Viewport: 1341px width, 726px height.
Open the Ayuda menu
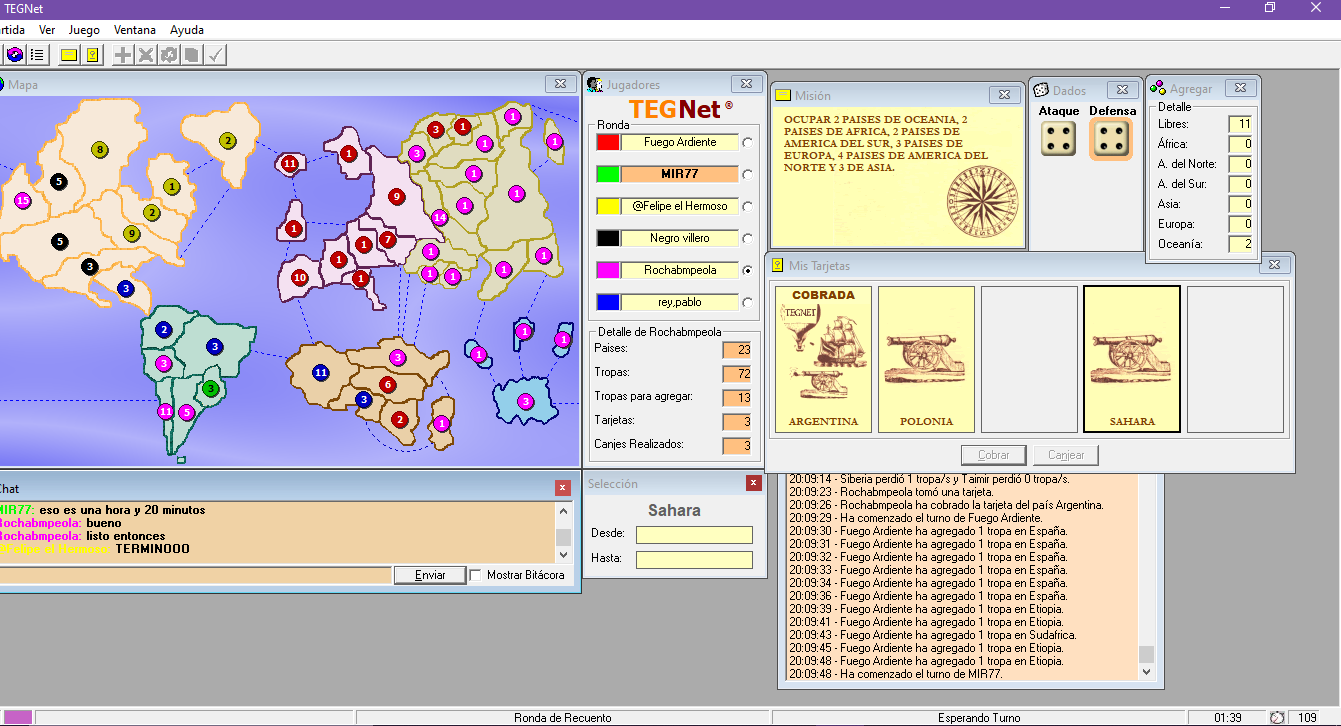(187, 30)
